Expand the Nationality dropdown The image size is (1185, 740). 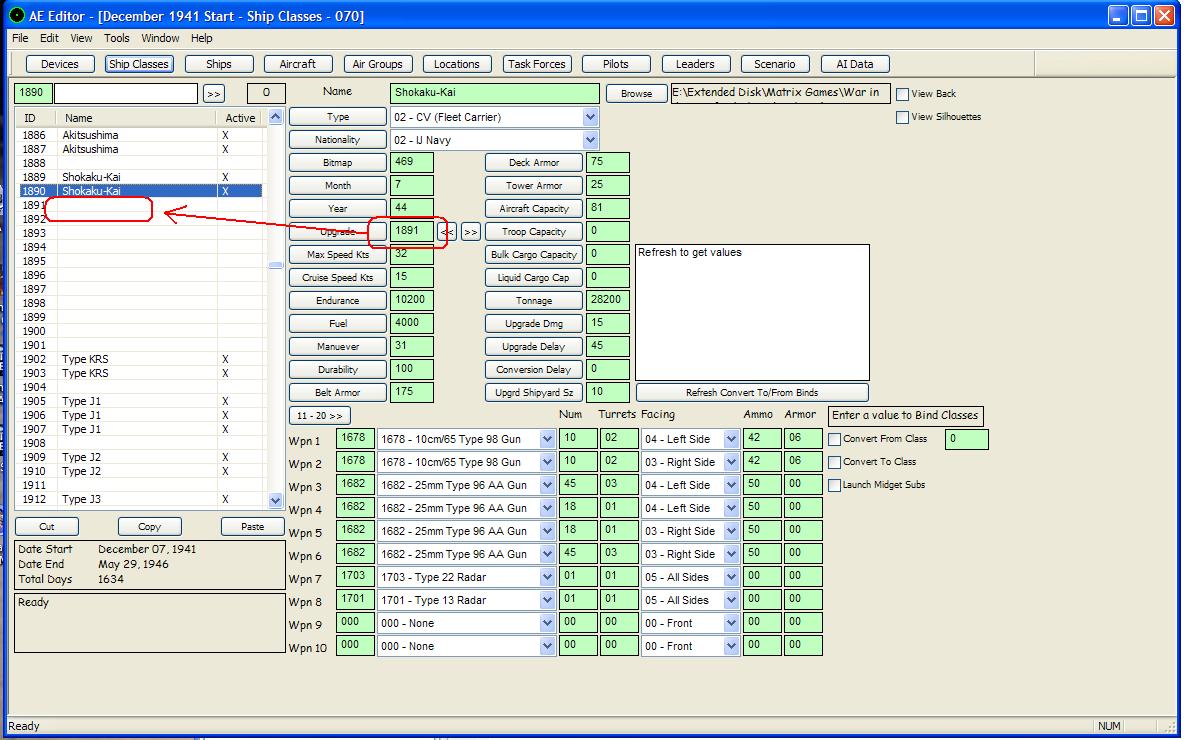[x=590, y=140]
